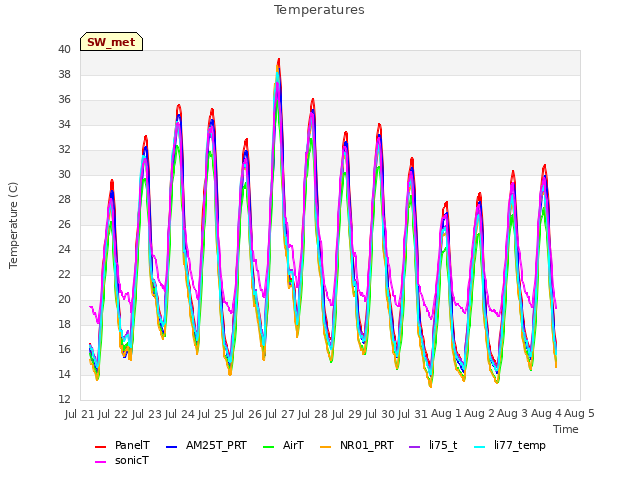Click the li77_temp legend label
This screenshot has width=640, height=480.
pos(520,445)
